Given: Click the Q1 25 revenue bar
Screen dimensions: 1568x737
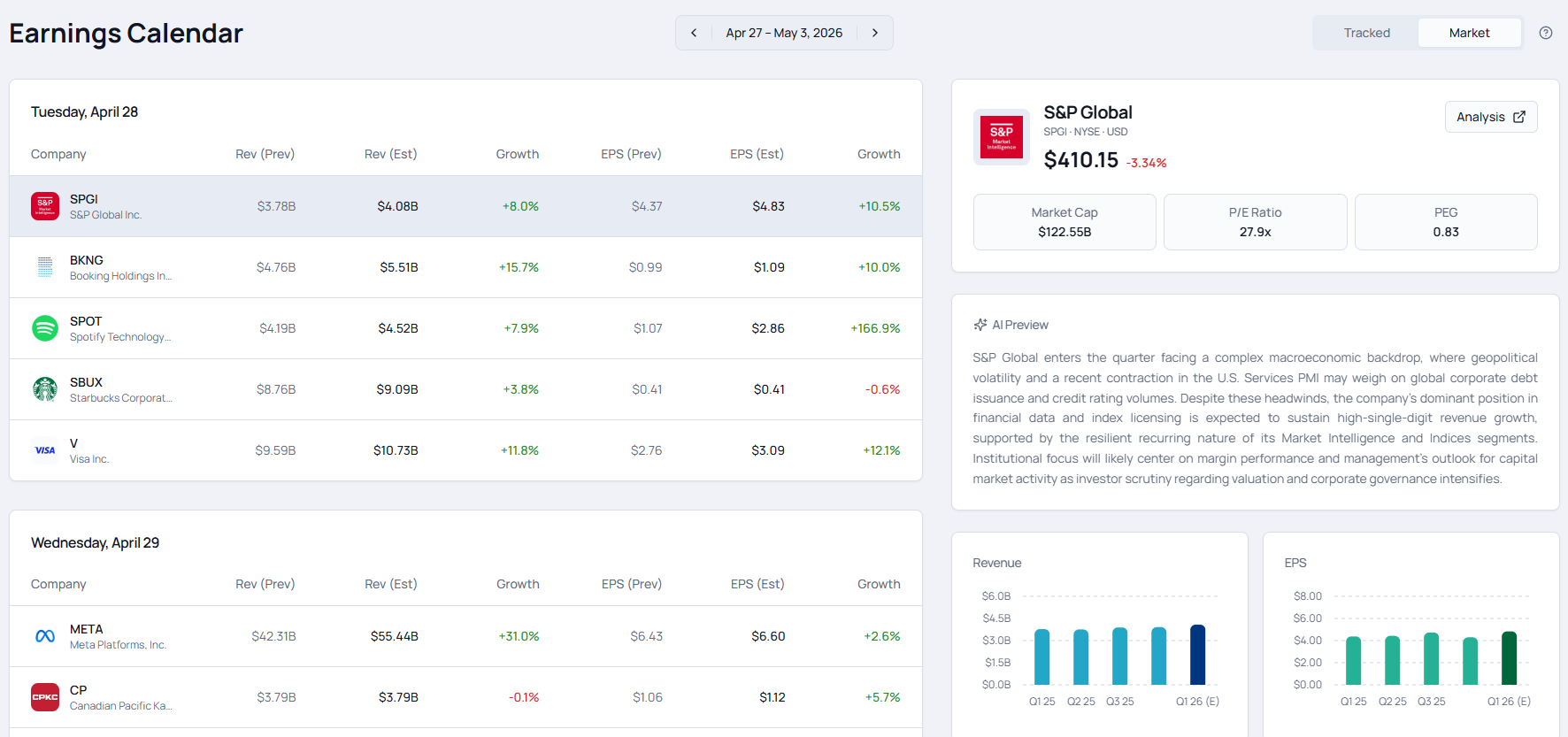Looking at the screenshot, I should (1041, 656).
